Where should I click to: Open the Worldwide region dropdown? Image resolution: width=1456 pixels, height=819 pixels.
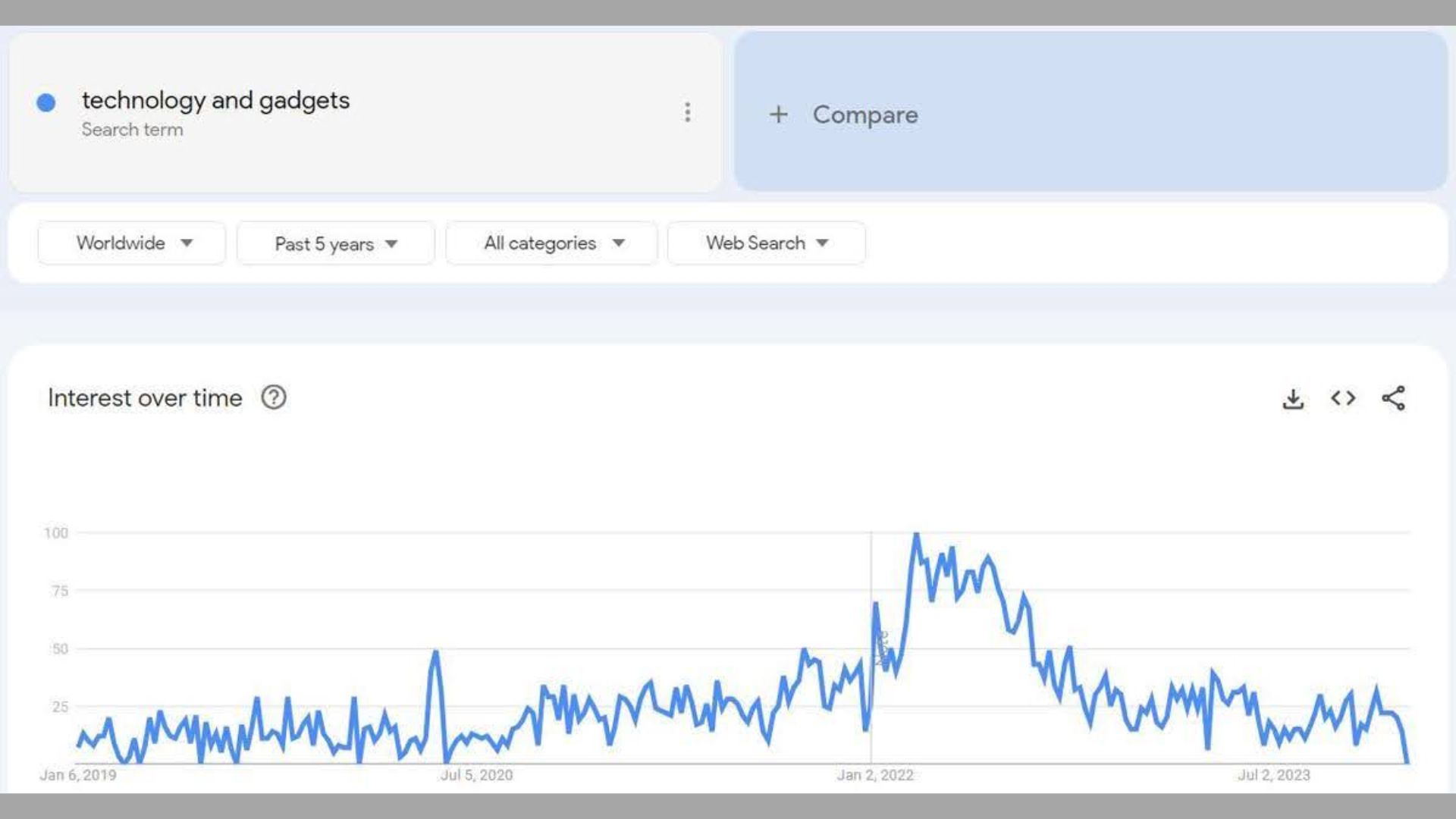pyautogui.click(x=132, y=243)
